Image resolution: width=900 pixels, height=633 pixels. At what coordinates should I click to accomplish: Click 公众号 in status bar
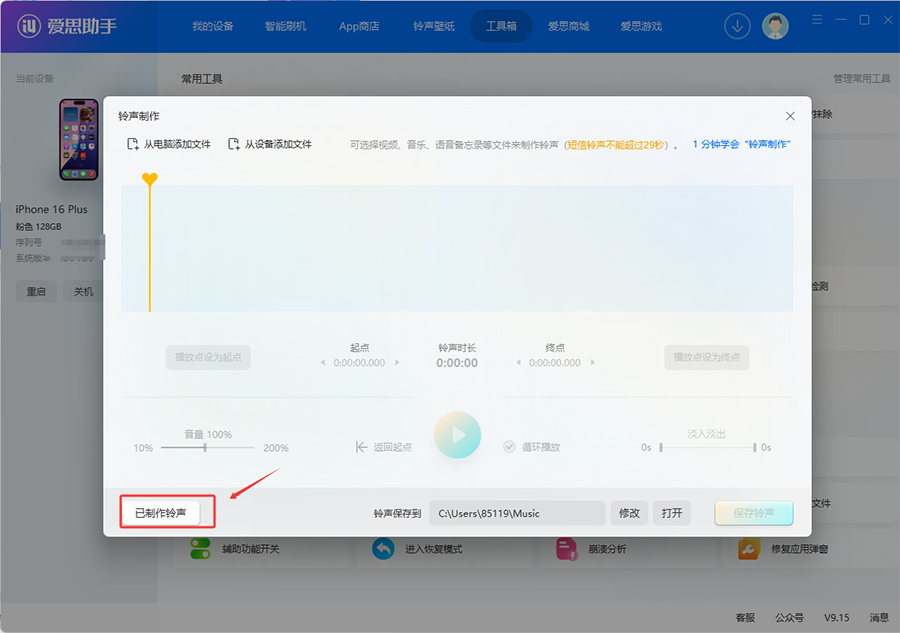tap(789, 618)
